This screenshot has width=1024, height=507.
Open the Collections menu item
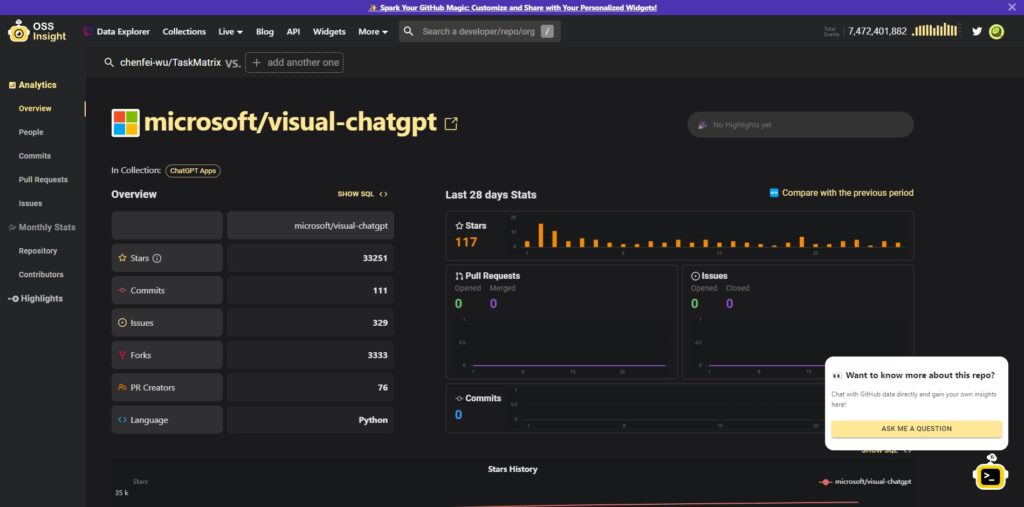coord(184,31)
